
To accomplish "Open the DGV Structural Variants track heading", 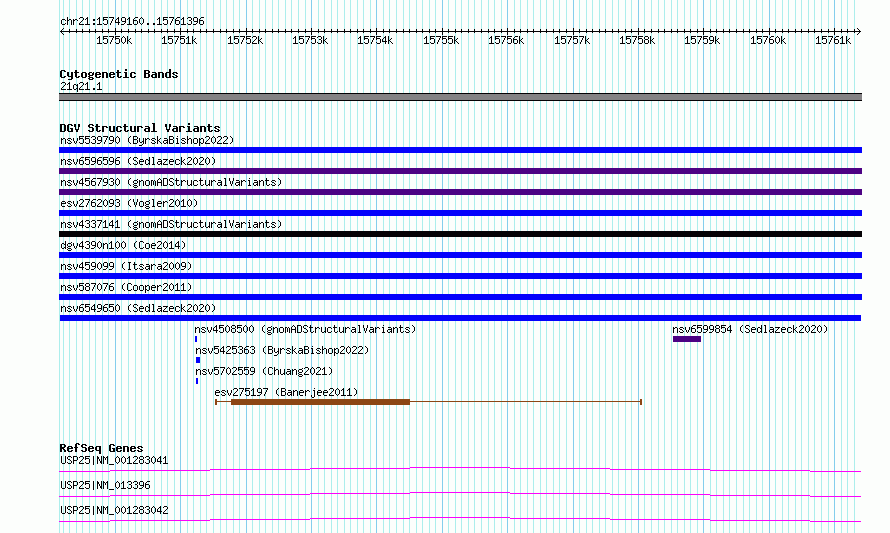I will coord(140,128).
